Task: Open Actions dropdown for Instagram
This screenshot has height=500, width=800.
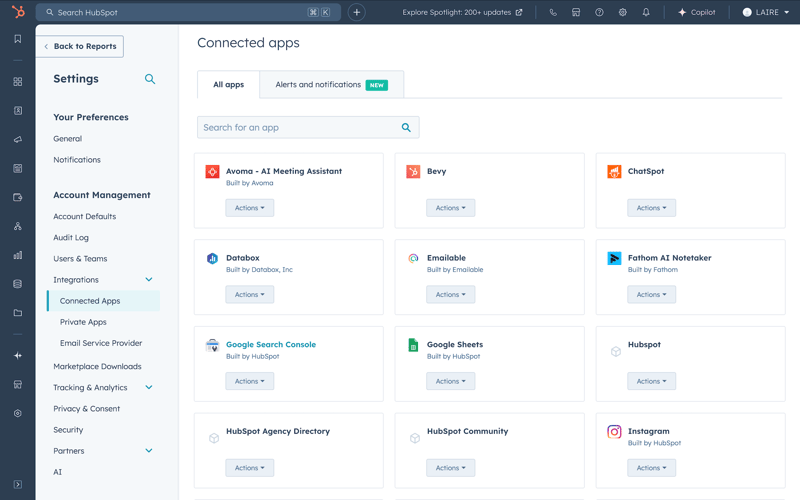Action: tap(652, 468)
